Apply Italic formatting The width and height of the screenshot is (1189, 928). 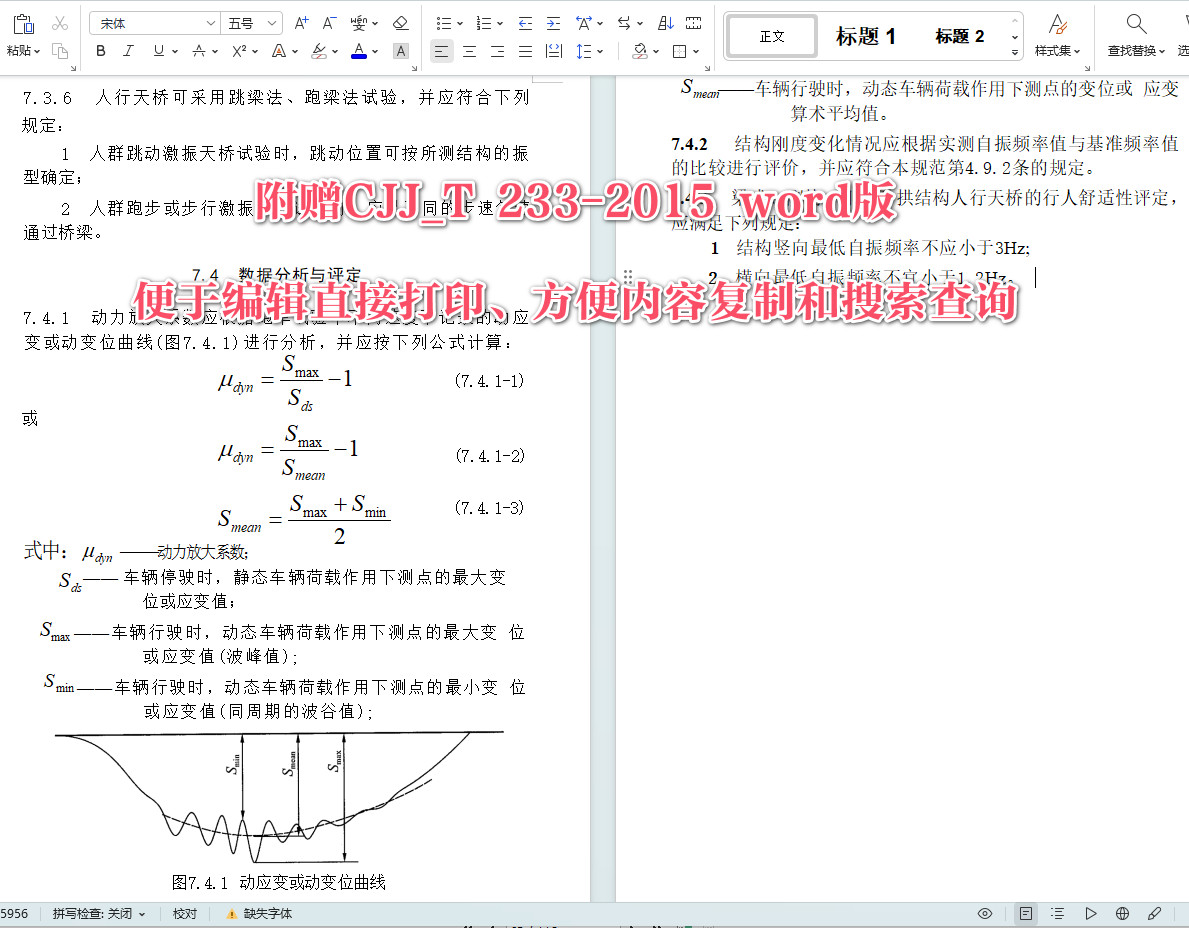click(125, 51)
